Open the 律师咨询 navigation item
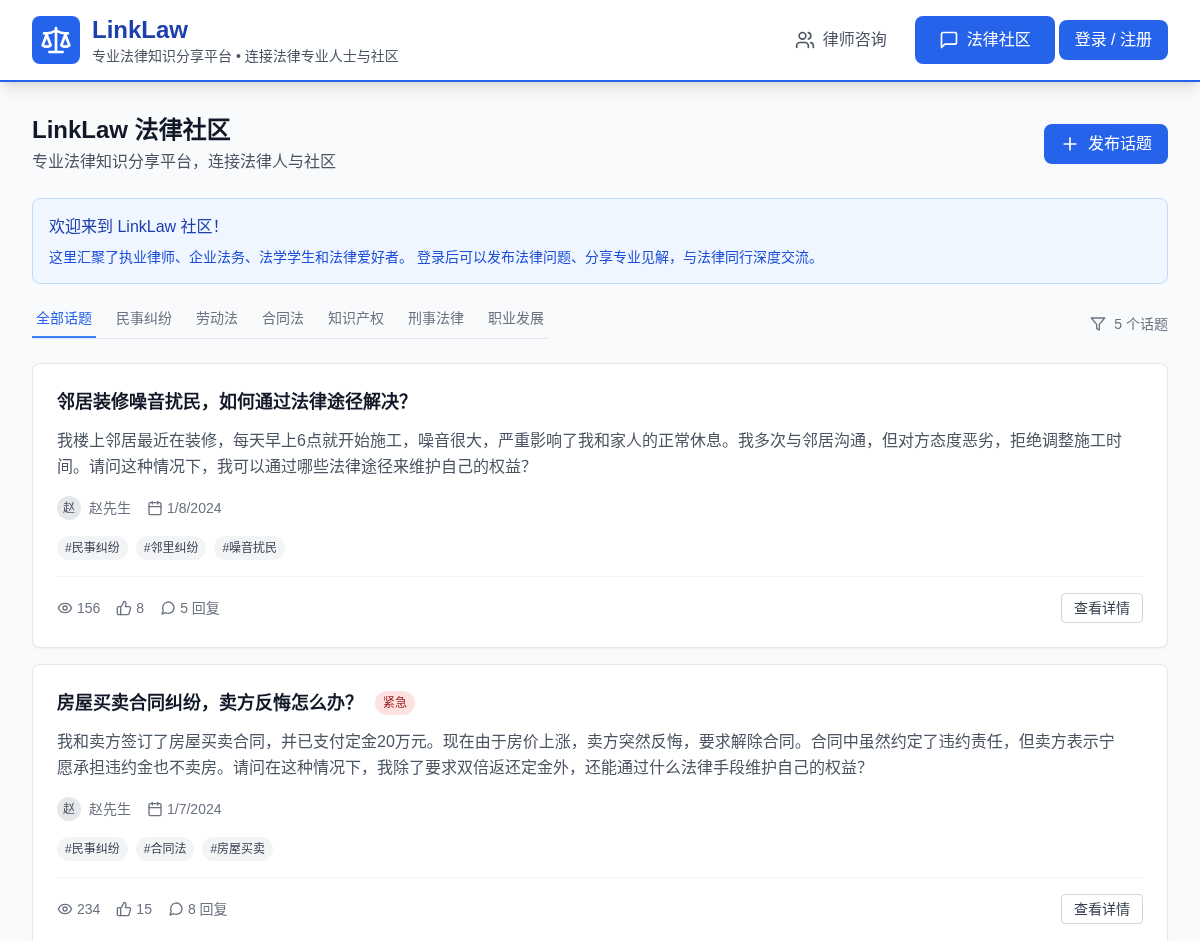This screenshot has height=941, width=1200. point(841,40)
